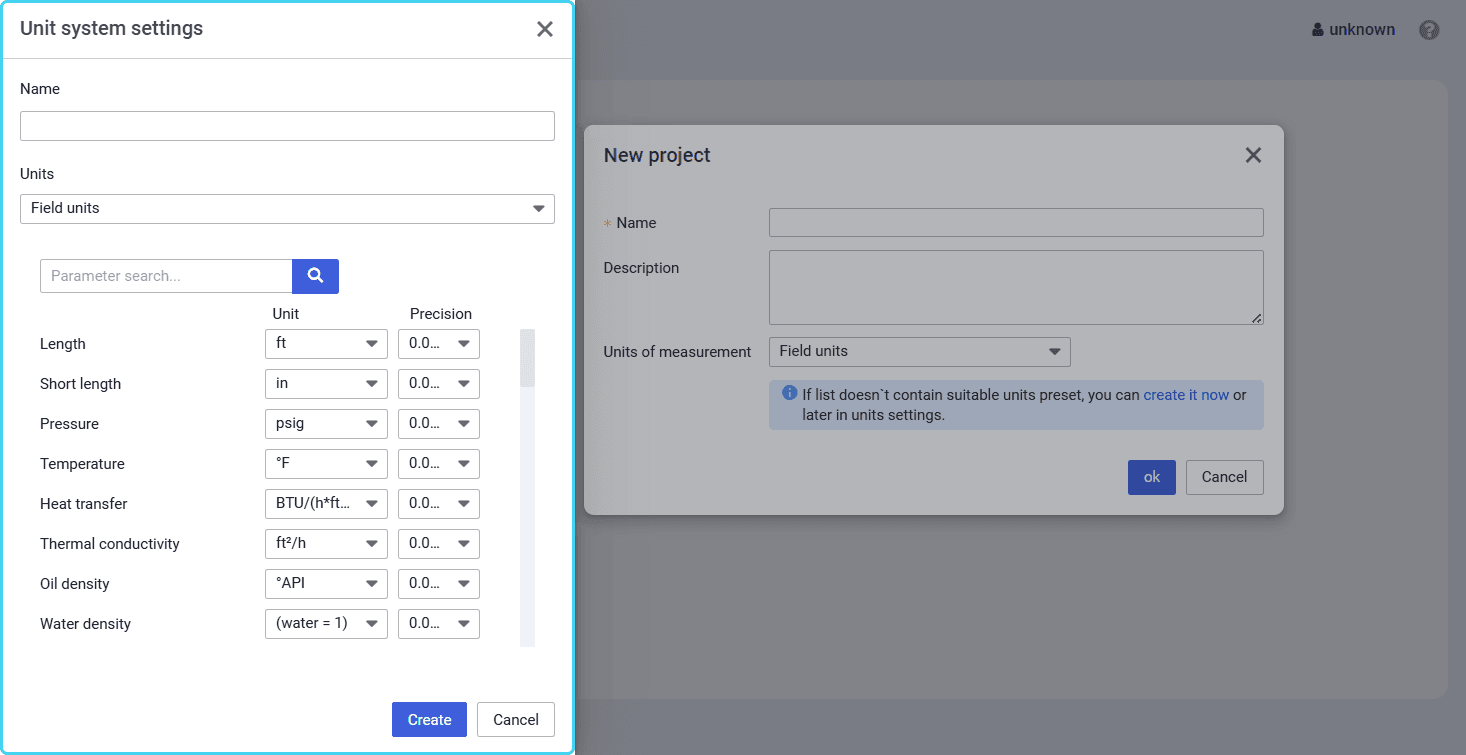1466x755 pixels.
Task: Open the Pressure unit dropdown
Action: 326,424
